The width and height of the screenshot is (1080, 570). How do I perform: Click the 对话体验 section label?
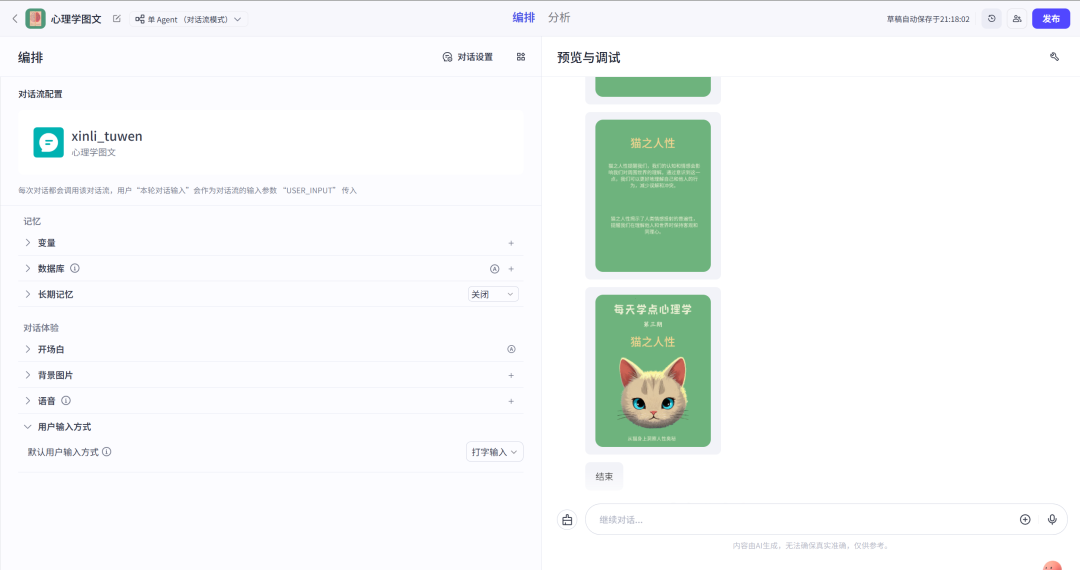(41, 328)
